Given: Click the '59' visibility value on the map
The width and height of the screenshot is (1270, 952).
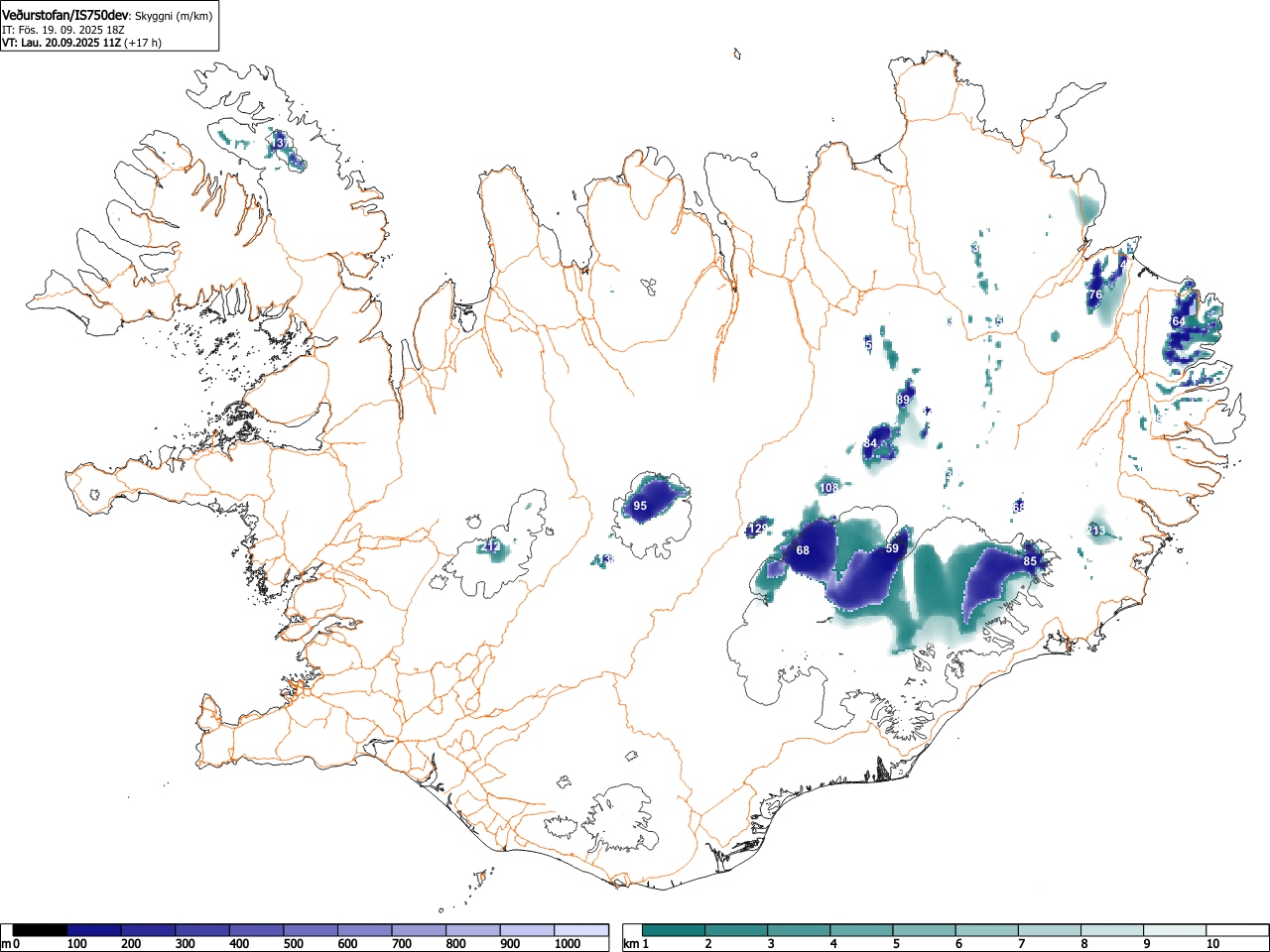Looking at the screenshot, I should pos(892,548).
